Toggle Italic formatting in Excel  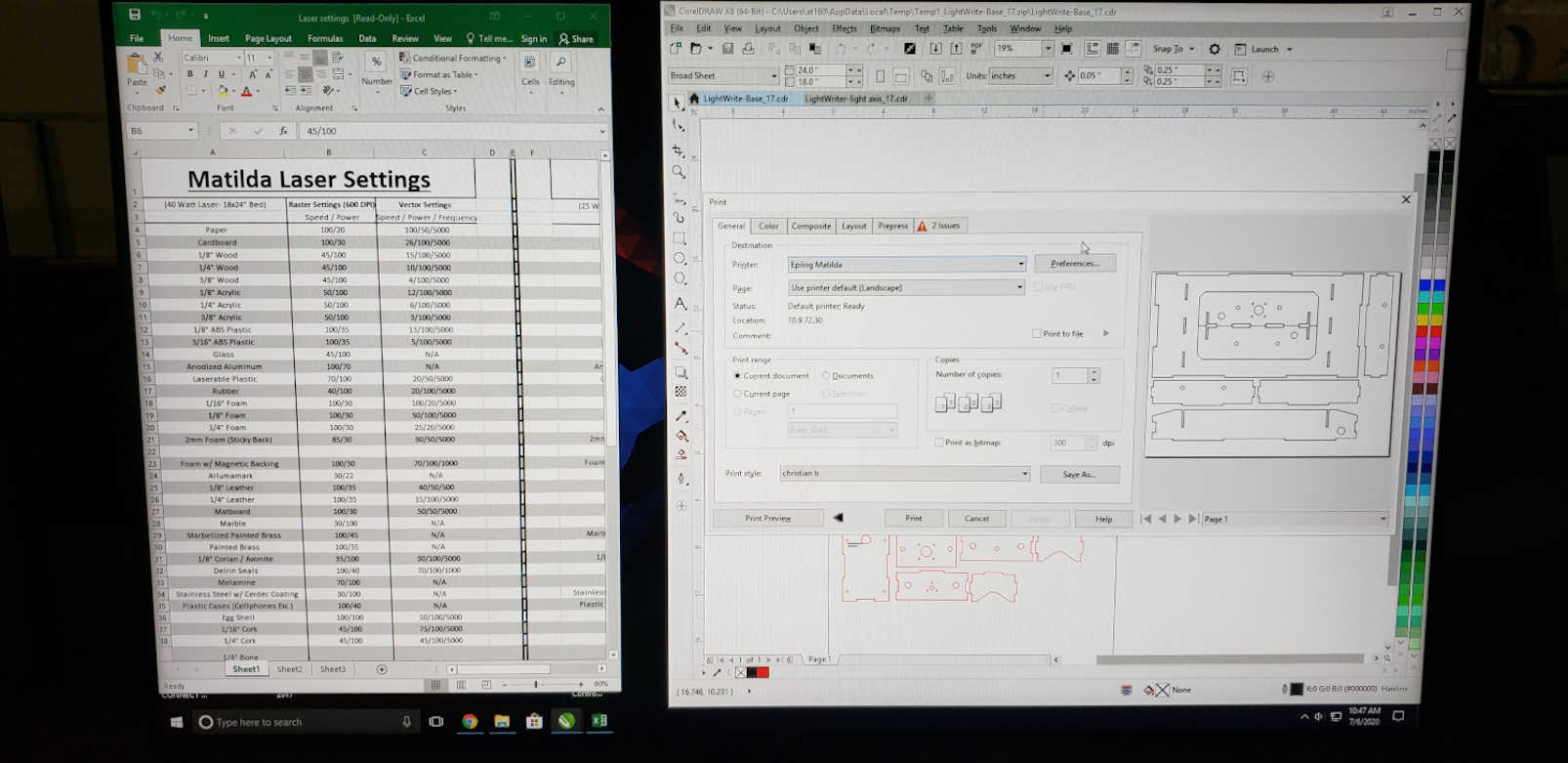point(205,74)
